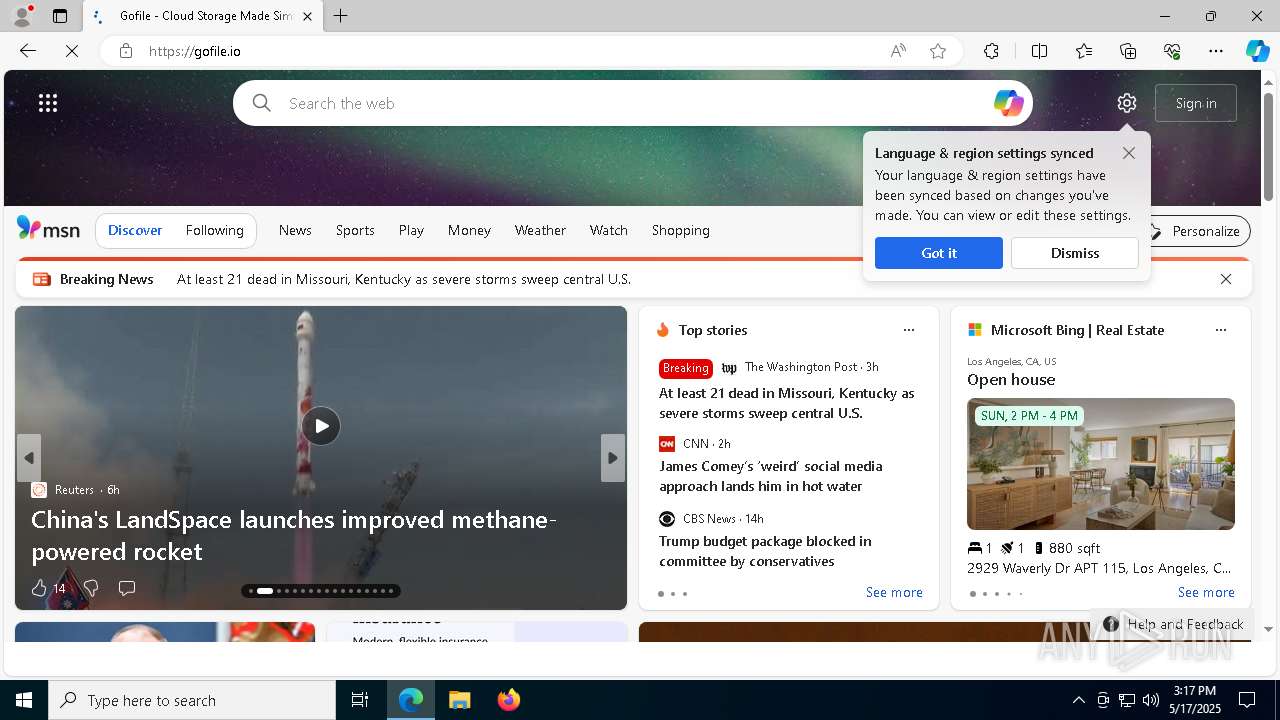The image size is (1280, 720).
Task: Open MSN page settings gear
Action: click(x=1127, y=103)
